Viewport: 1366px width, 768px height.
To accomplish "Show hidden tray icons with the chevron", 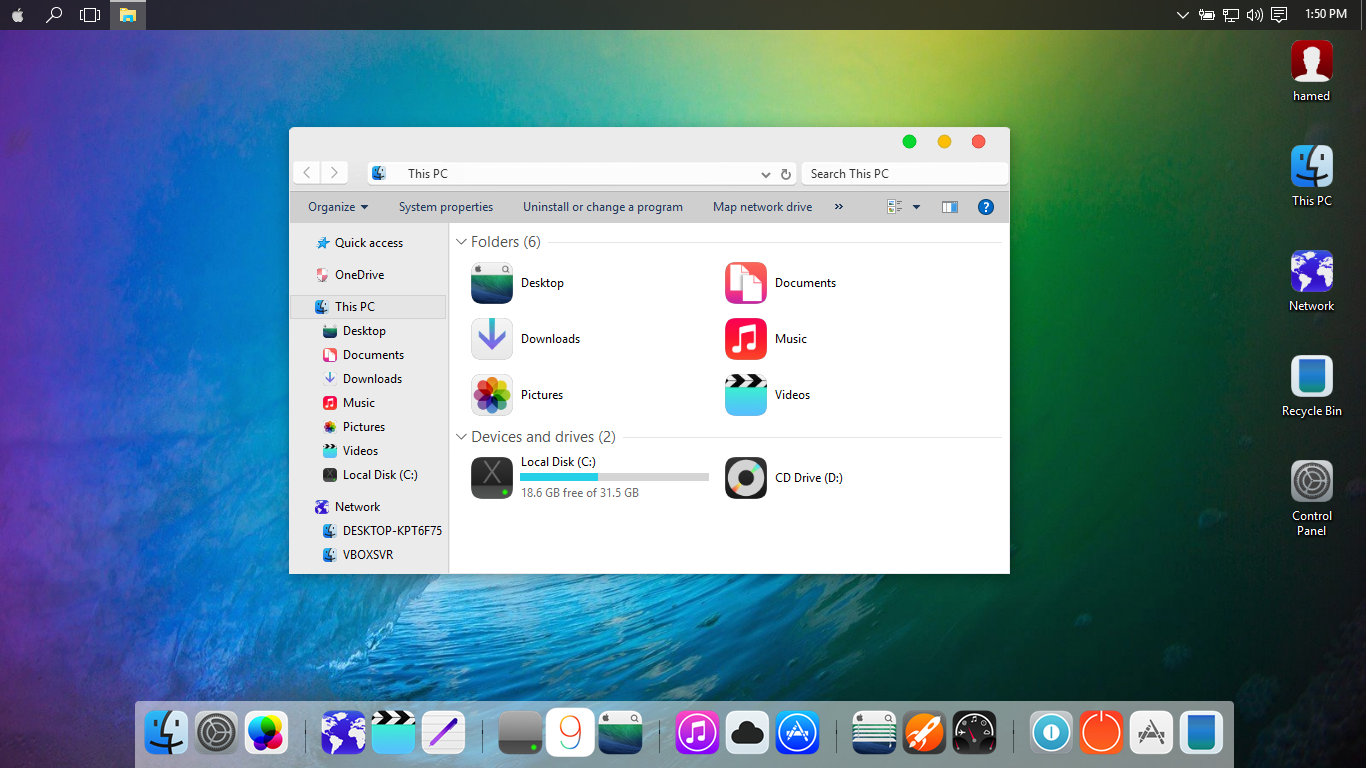I will click(1182, 15).
